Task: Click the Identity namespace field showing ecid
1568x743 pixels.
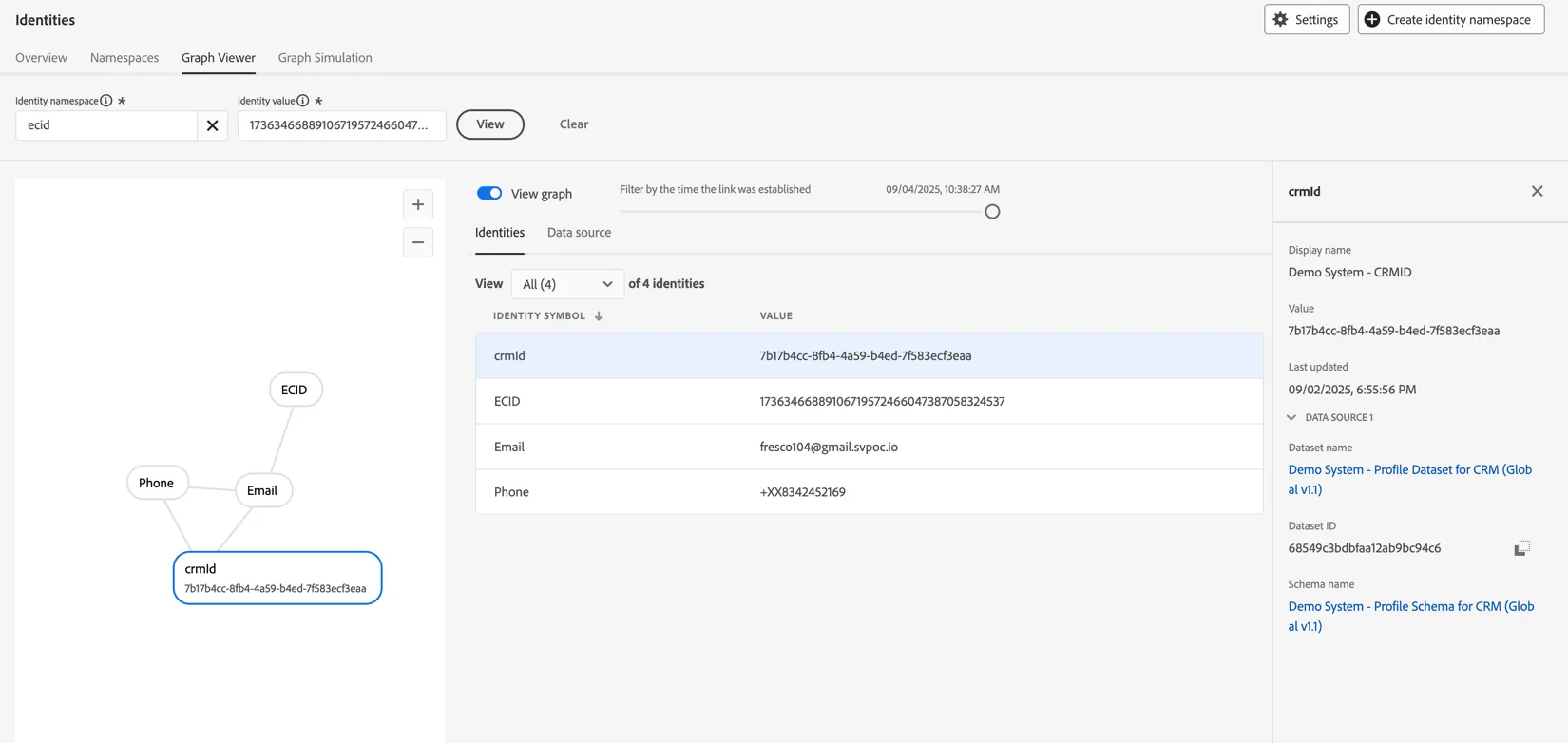Action: tap(106, 125)
